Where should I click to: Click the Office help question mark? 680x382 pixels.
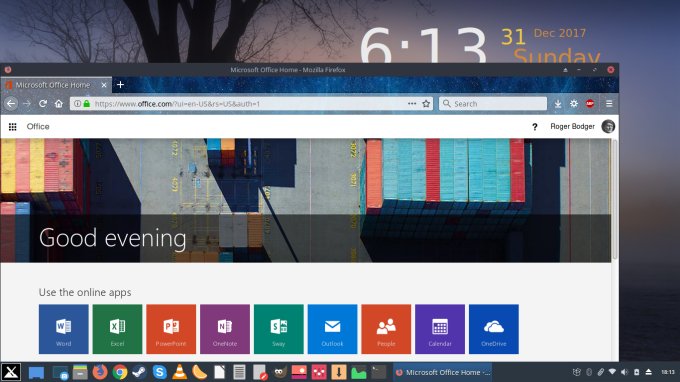[535, 127]
